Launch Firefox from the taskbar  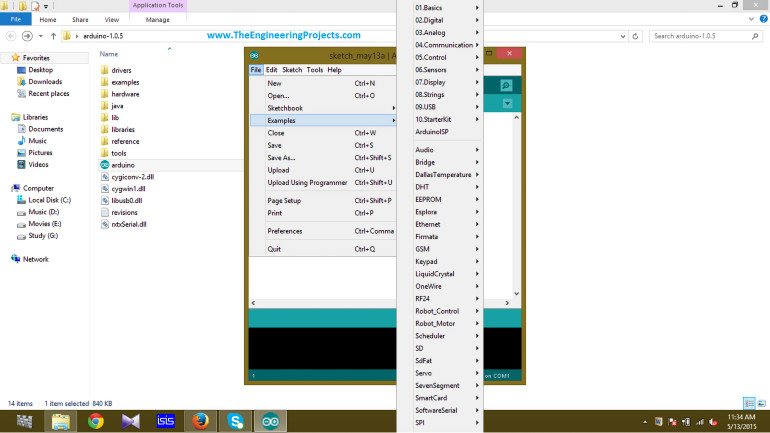coord(199,420)
